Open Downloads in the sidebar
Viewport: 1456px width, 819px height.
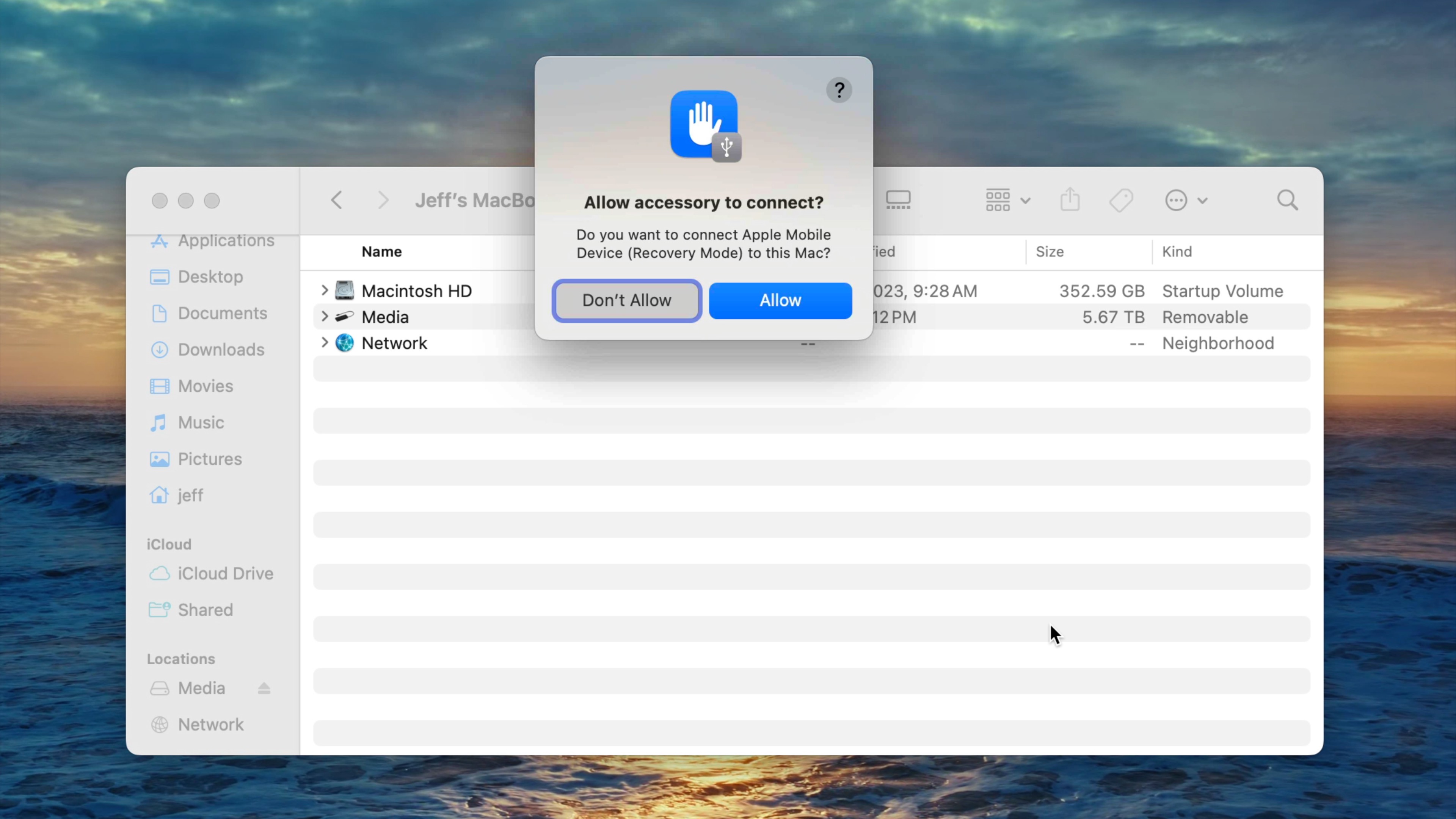click(x=220, y=349)
